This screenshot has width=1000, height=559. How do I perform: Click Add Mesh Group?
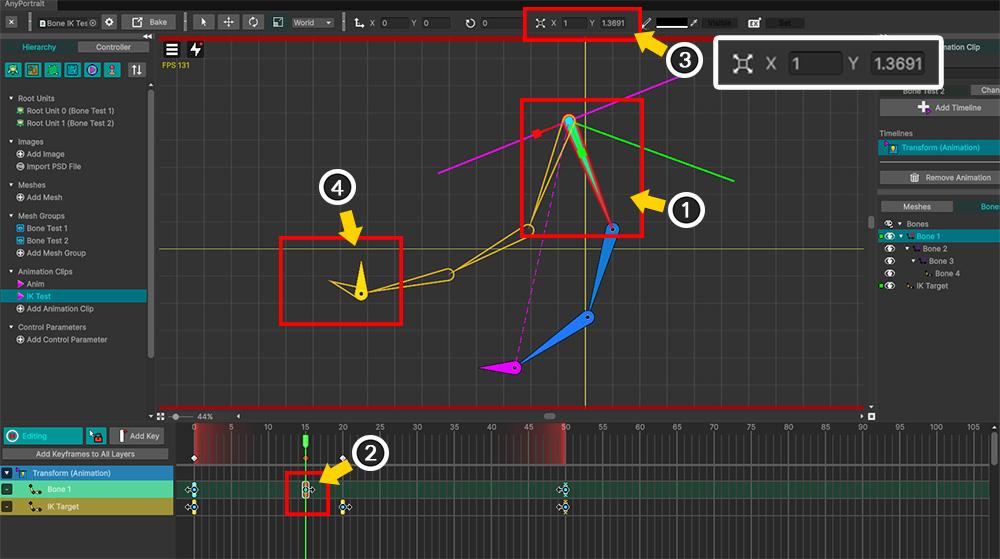click(56, 253)
